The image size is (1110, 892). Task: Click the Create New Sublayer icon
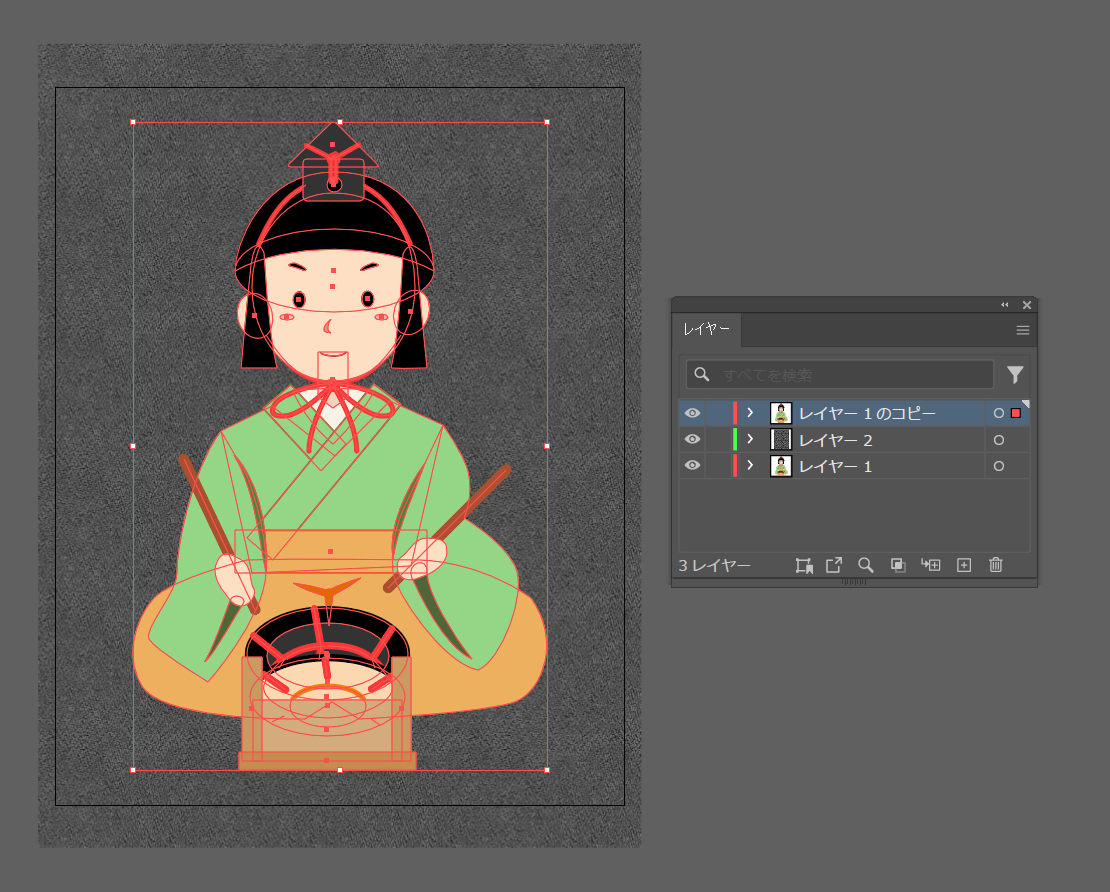click(x=931, y=565)
